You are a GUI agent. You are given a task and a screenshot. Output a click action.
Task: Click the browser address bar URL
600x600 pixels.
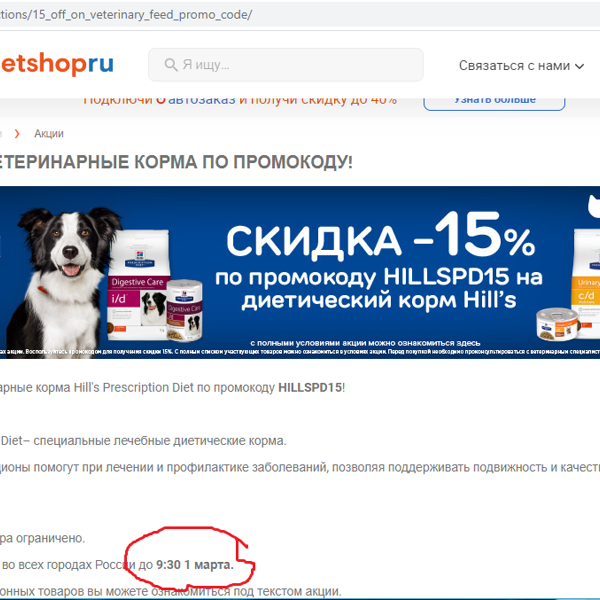(126, 15)
